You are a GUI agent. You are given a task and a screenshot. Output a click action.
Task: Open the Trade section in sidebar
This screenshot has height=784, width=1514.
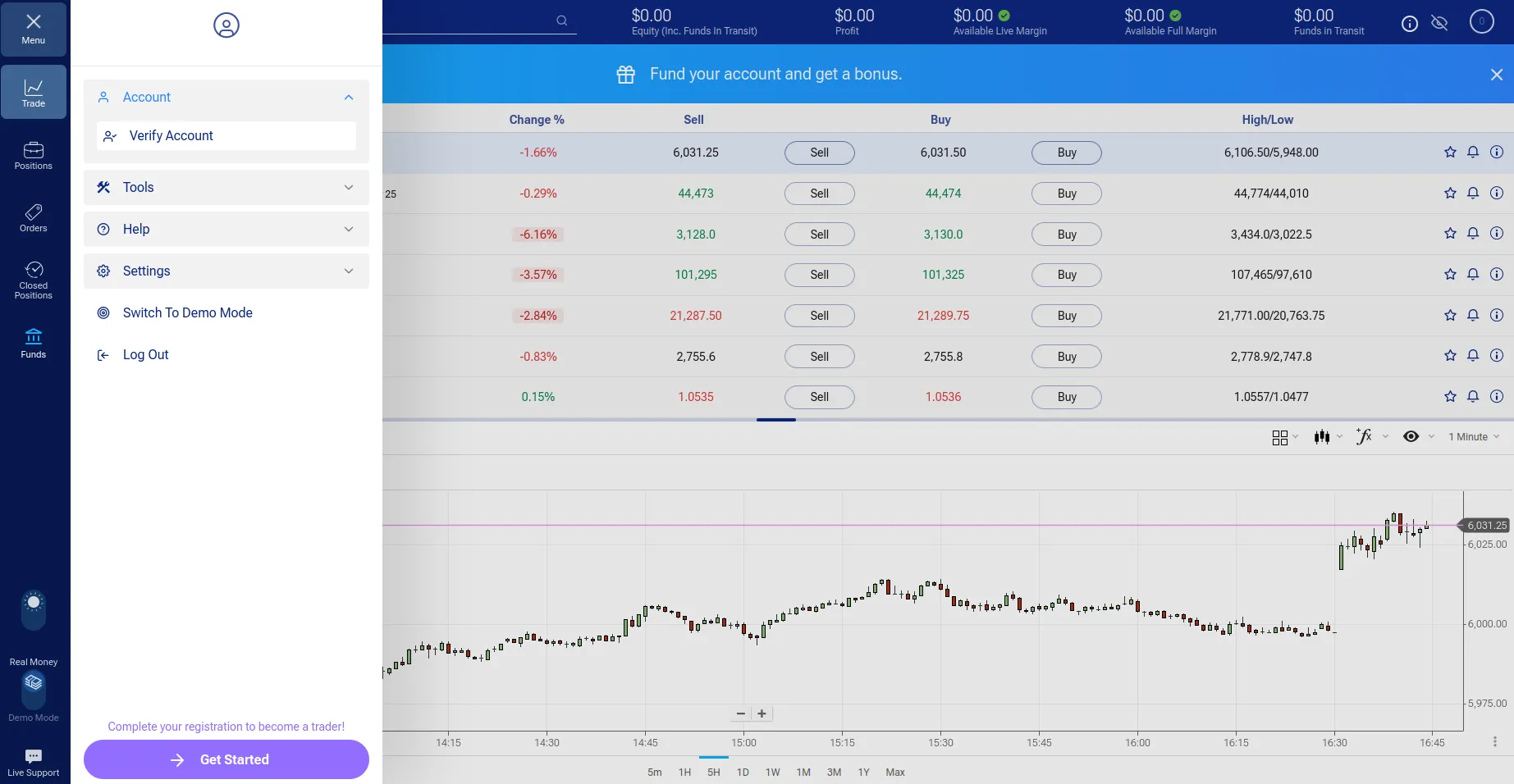coord(34,92)
